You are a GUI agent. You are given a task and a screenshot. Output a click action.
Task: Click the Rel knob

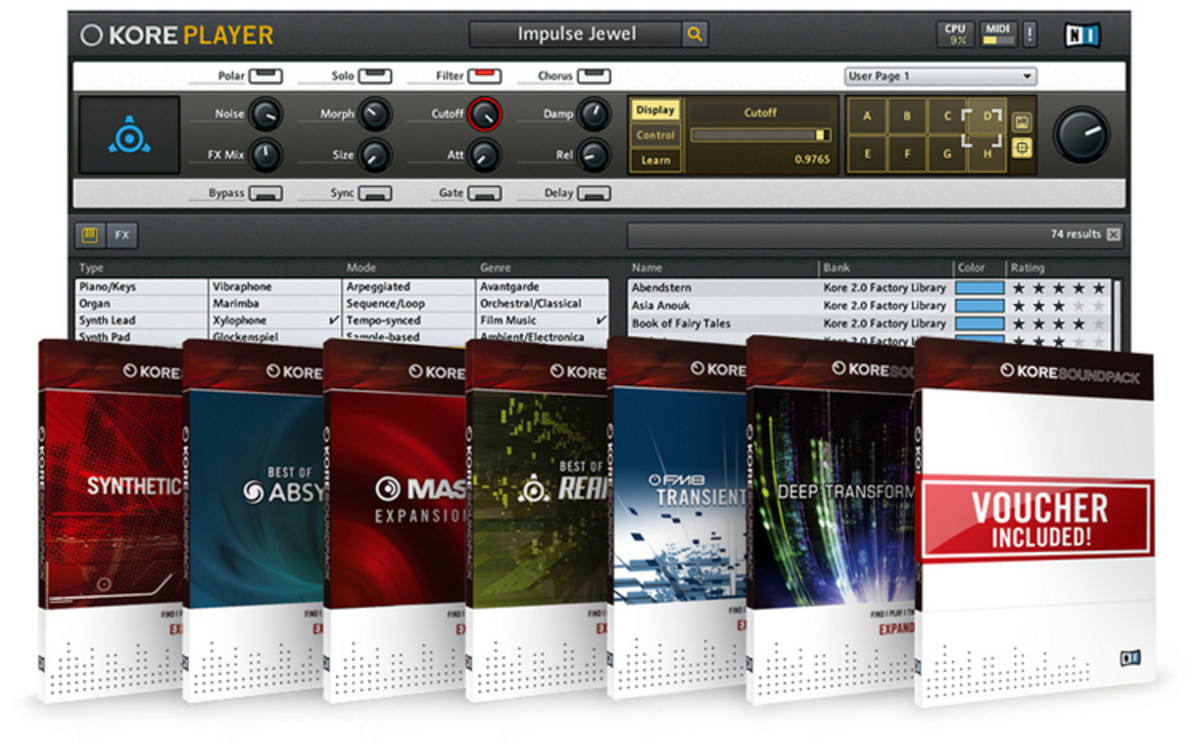click(594, 155)
